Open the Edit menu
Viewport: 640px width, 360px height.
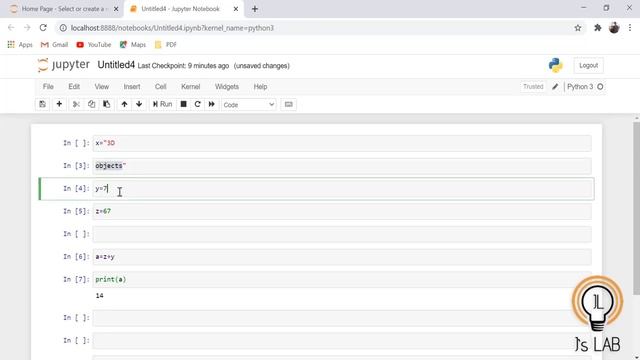point(74,87)
